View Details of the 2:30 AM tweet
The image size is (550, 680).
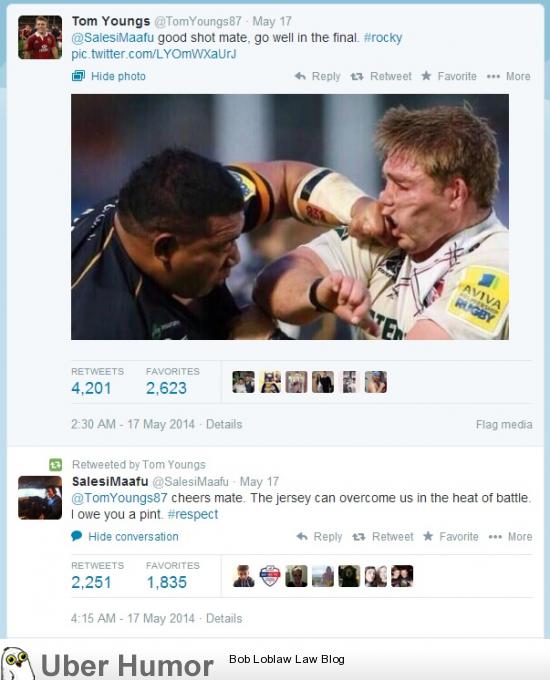224,424
